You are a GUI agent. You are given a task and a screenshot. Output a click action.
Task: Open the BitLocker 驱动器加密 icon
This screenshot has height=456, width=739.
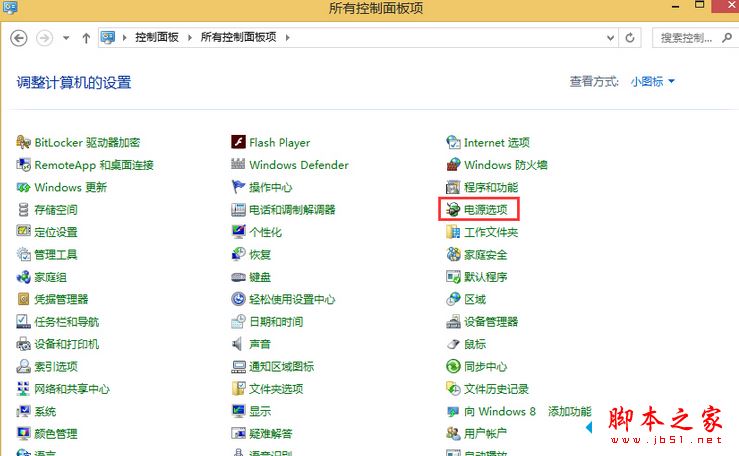(23, 142)
